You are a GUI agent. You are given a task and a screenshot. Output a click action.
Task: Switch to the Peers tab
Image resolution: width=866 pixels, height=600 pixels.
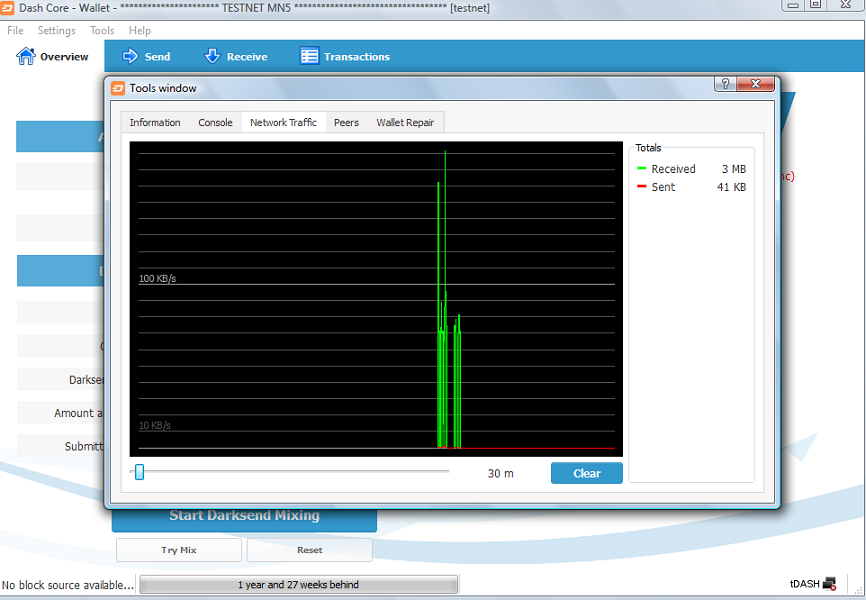346,123
